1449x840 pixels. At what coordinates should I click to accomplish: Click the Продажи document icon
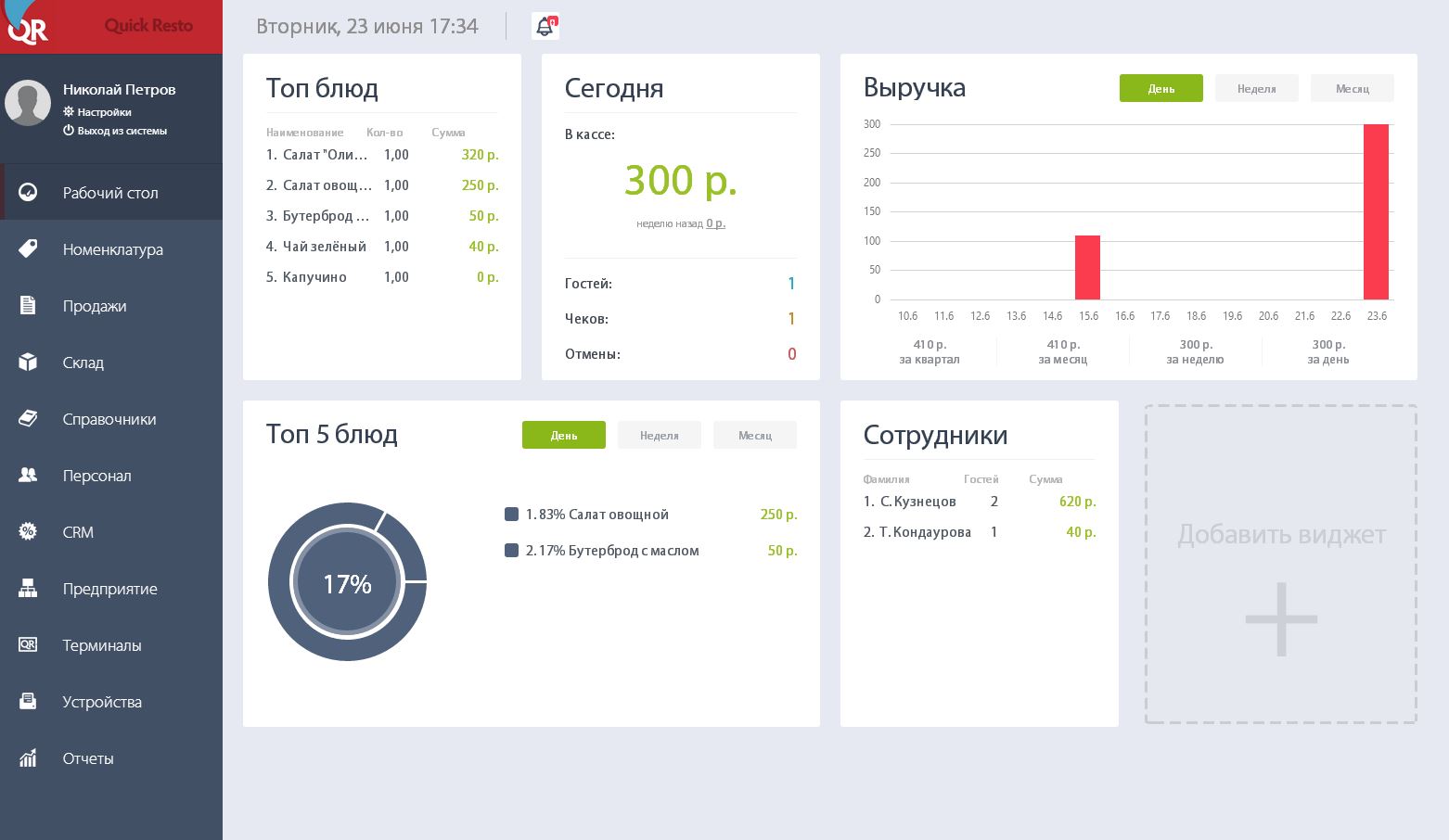tap(28, 305)
